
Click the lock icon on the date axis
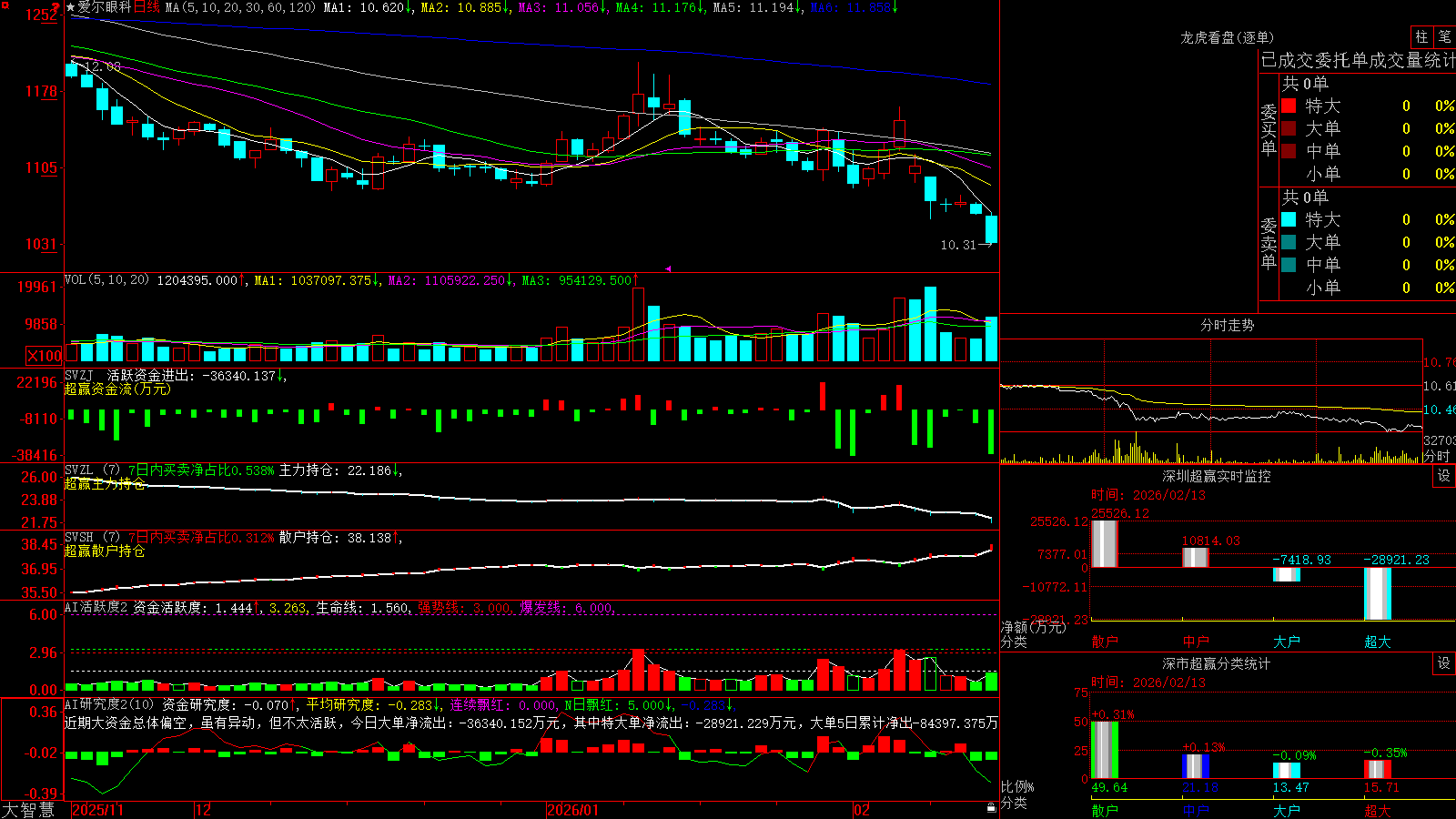(x=992, y=808)
